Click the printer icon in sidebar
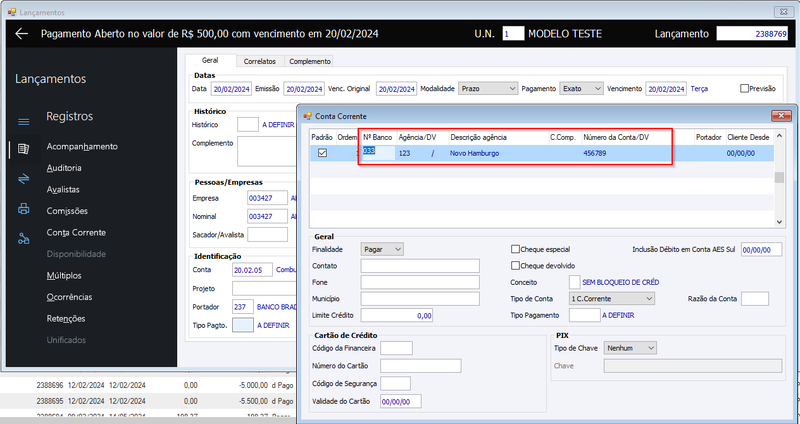This screenshot has width=800, height=424. click(x=23, y=208)
